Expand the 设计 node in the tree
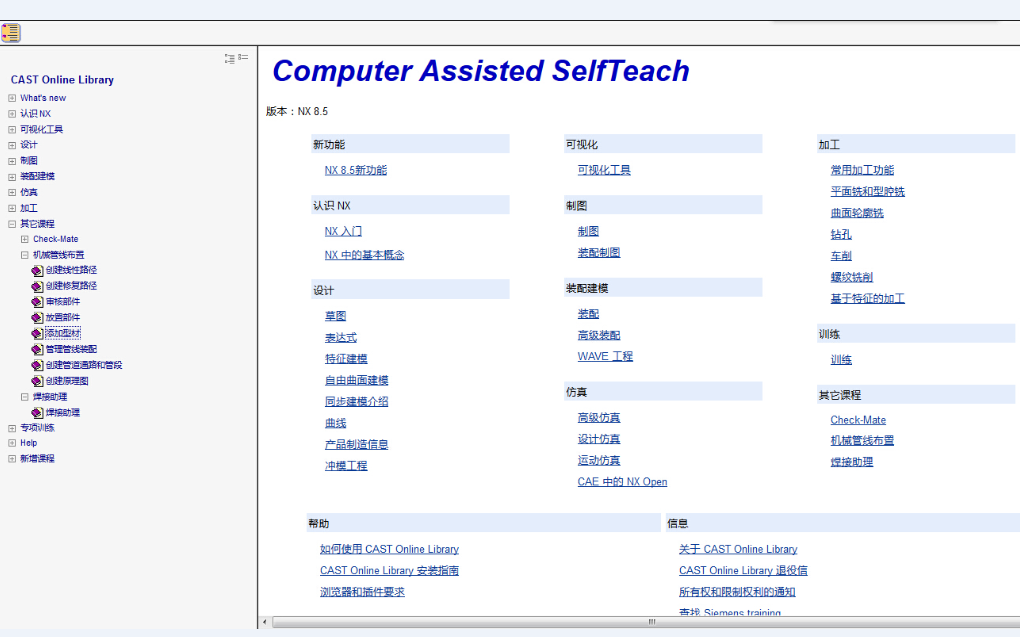The image size is (1020, 637). tap(12, 145)
